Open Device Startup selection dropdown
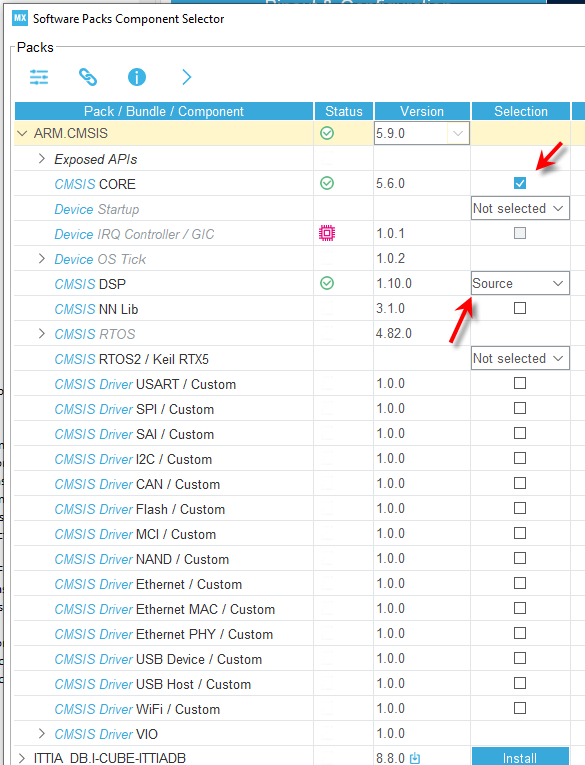Image resolution: width=585 pixels, height=765 pixels. click(520, 208)
